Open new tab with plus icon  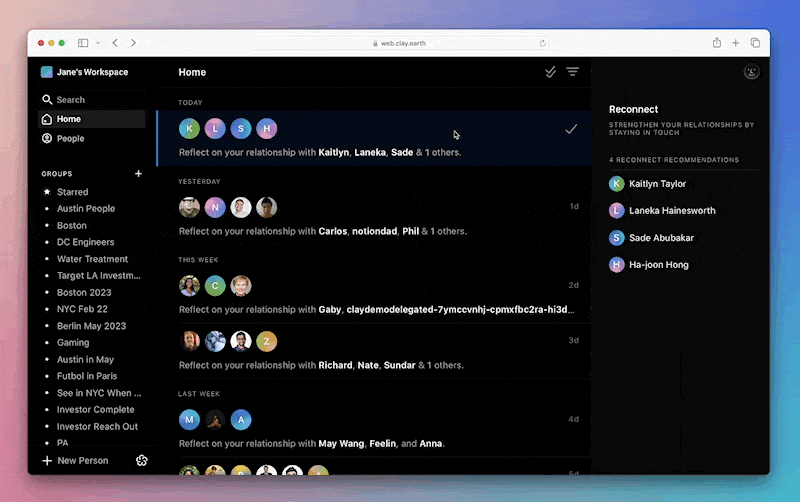735,43
